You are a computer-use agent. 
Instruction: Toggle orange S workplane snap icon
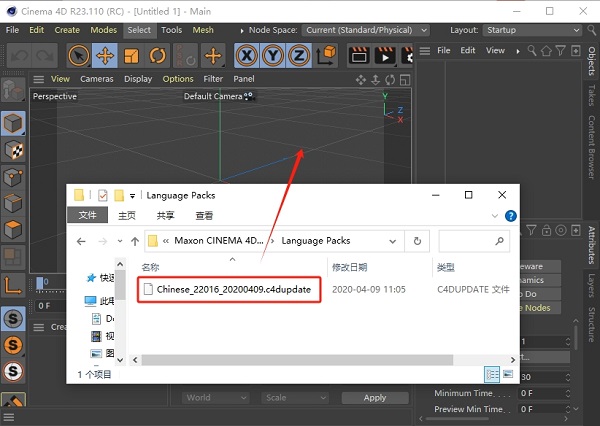pyautogui.click(x=13, y=345)
